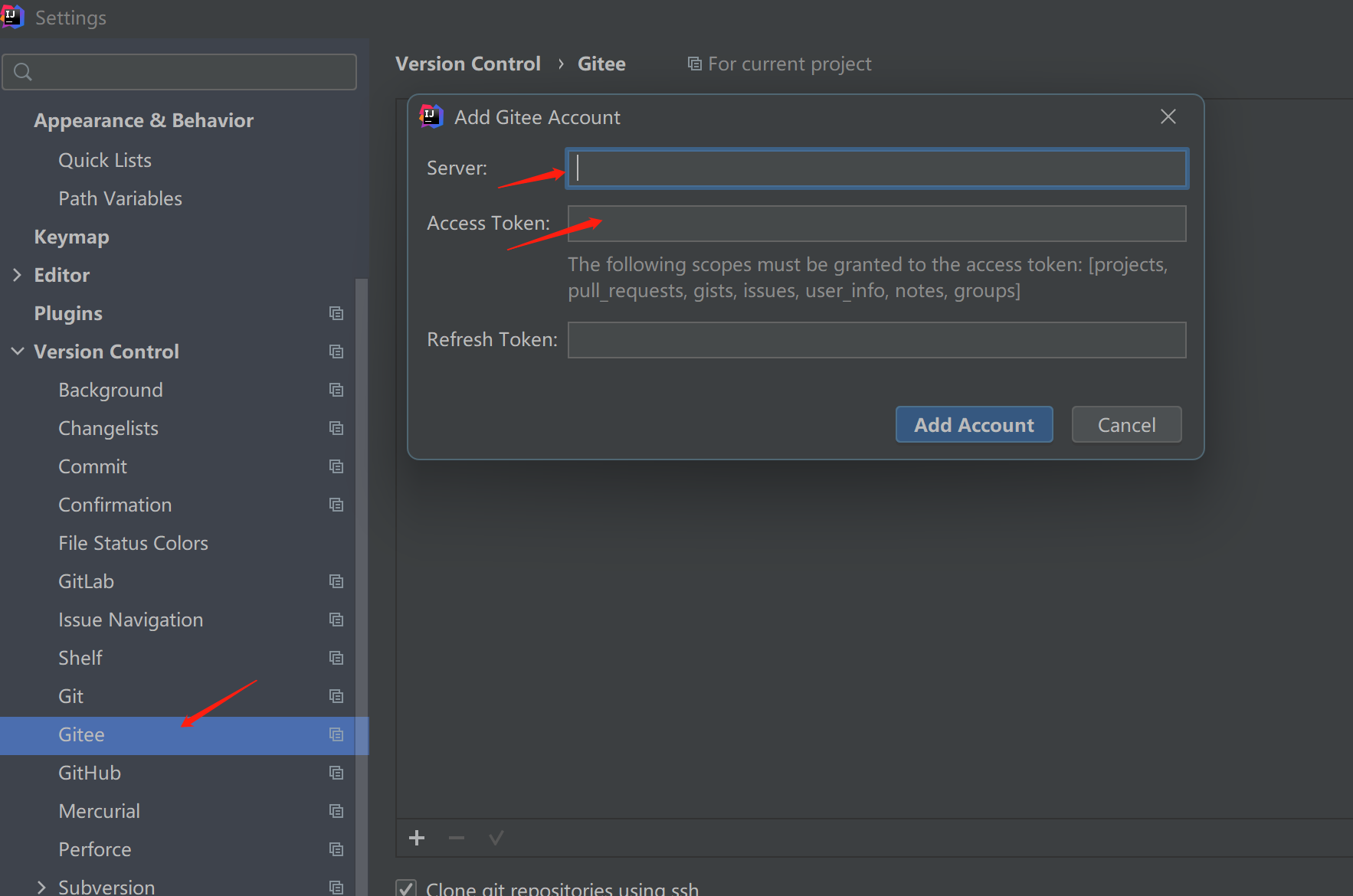Open the GitLab settings page
This screenshot has height=896, width=1353.
point(86,581)
